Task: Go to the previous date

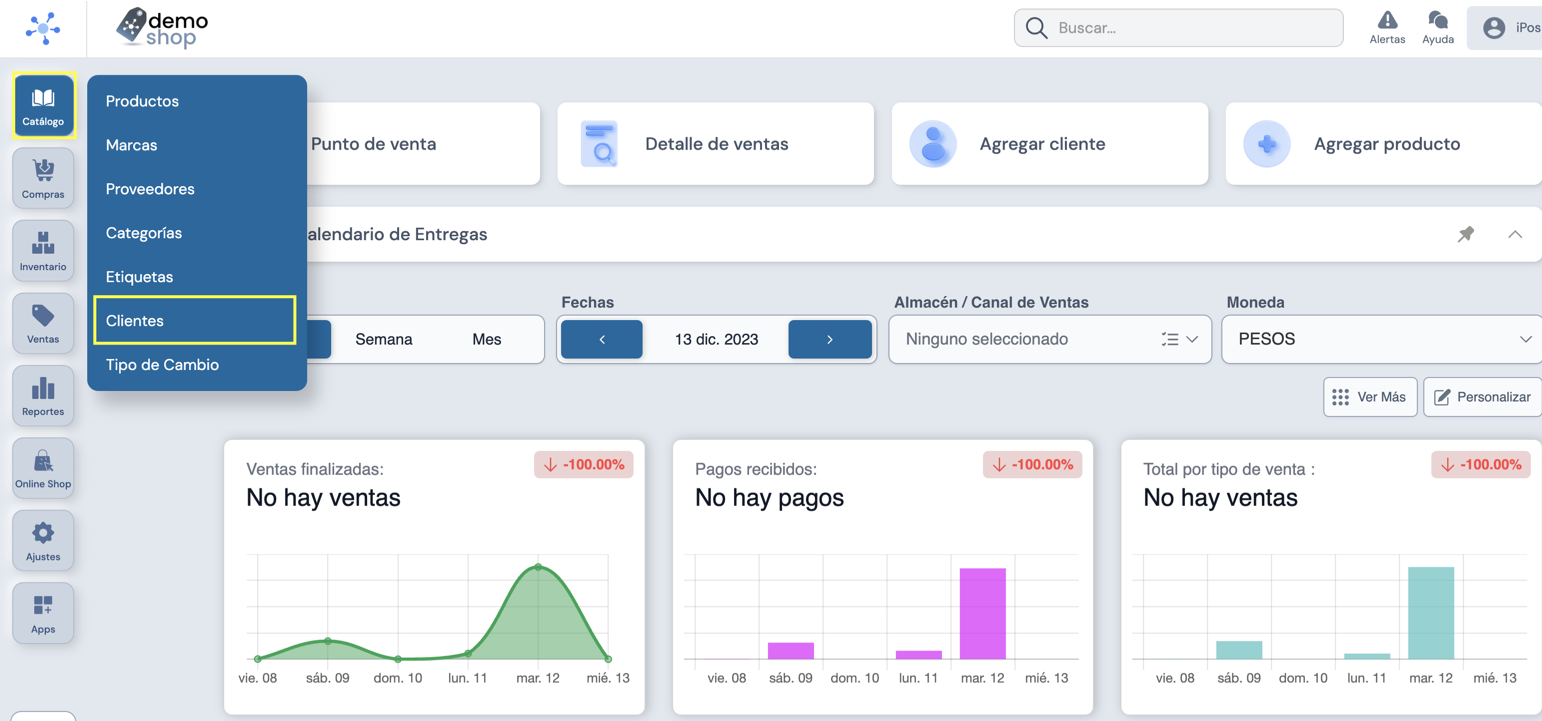Action: [602, 339]
